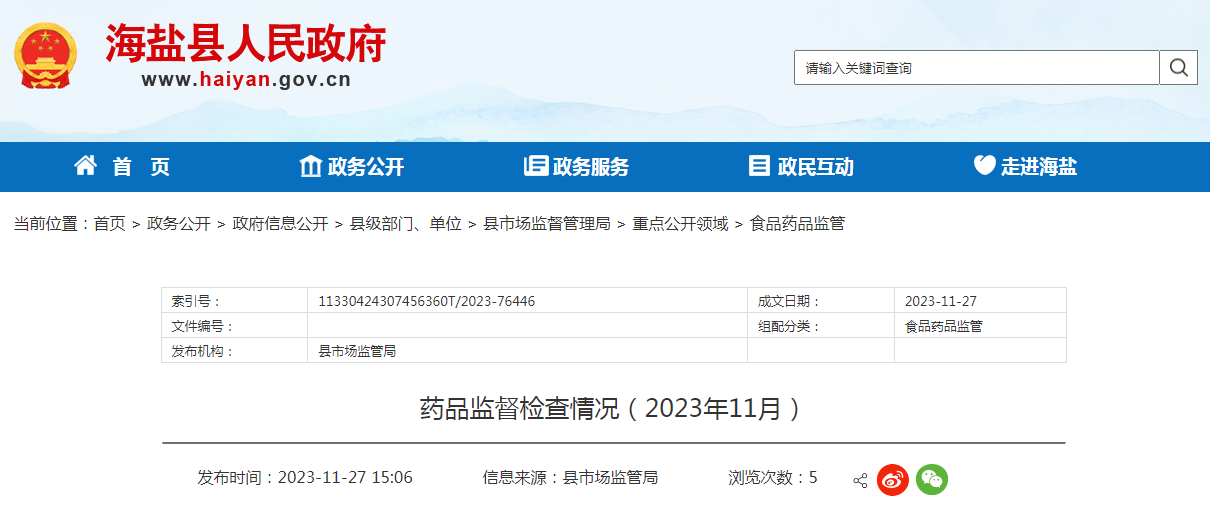Open the 政务服务 navigation menu item
Viewport: 1210px width, 509px height.
pos(577,167)
